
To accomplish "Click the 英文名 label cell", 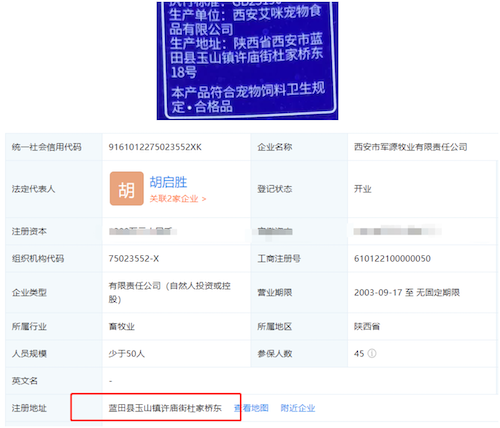I will point(54,381).
